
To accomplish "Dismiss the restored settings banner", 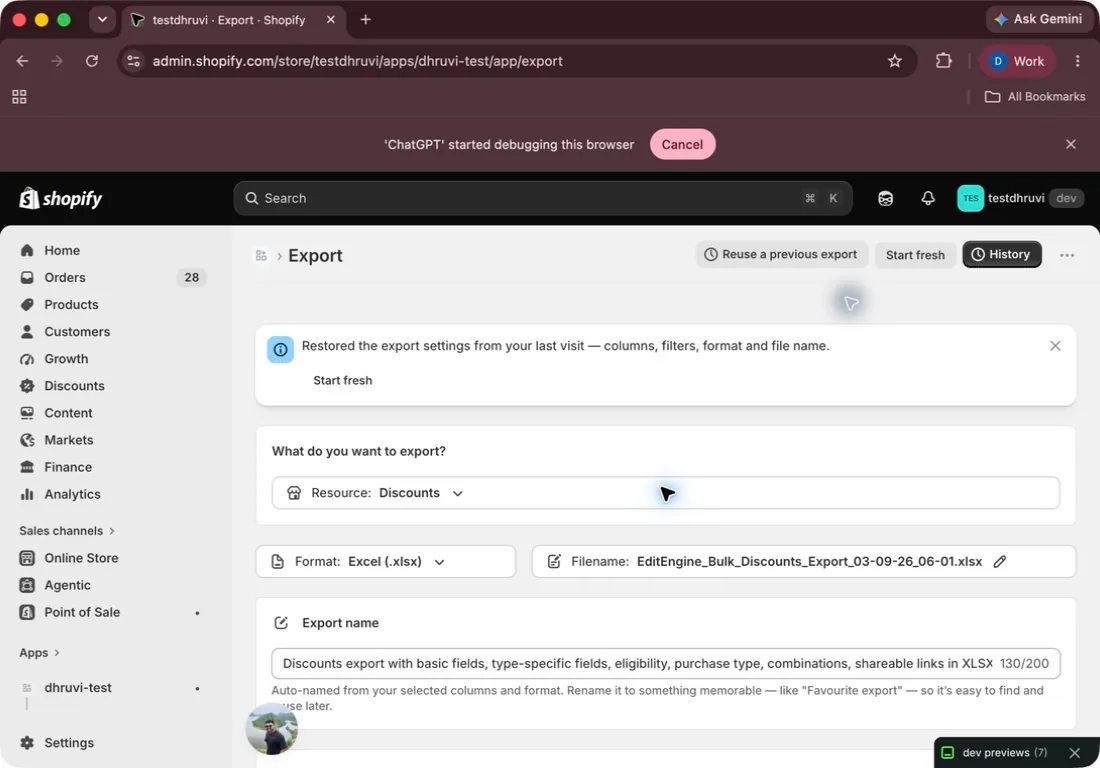I will point(1054,346).
